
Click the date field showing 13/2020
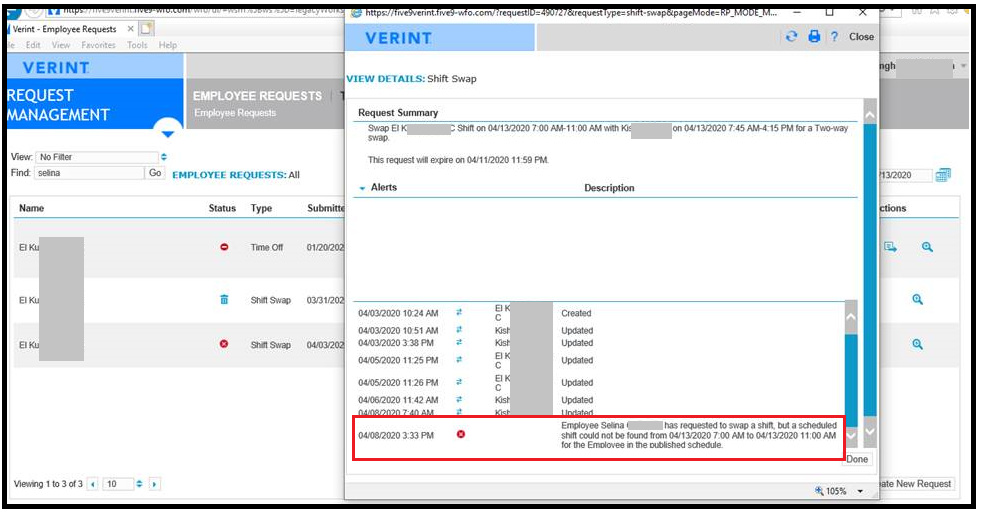click(905, 176)
